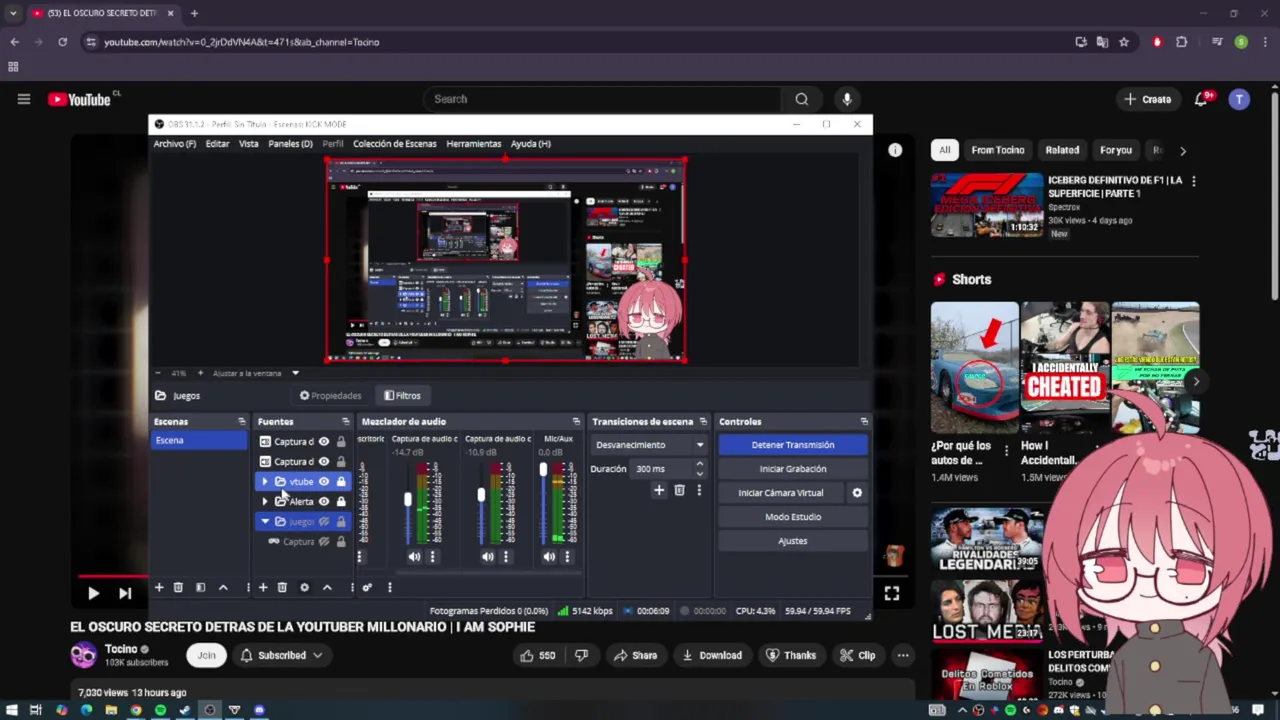
Task: Open Spotify from the taskbar
Action: tap(160, 710)
